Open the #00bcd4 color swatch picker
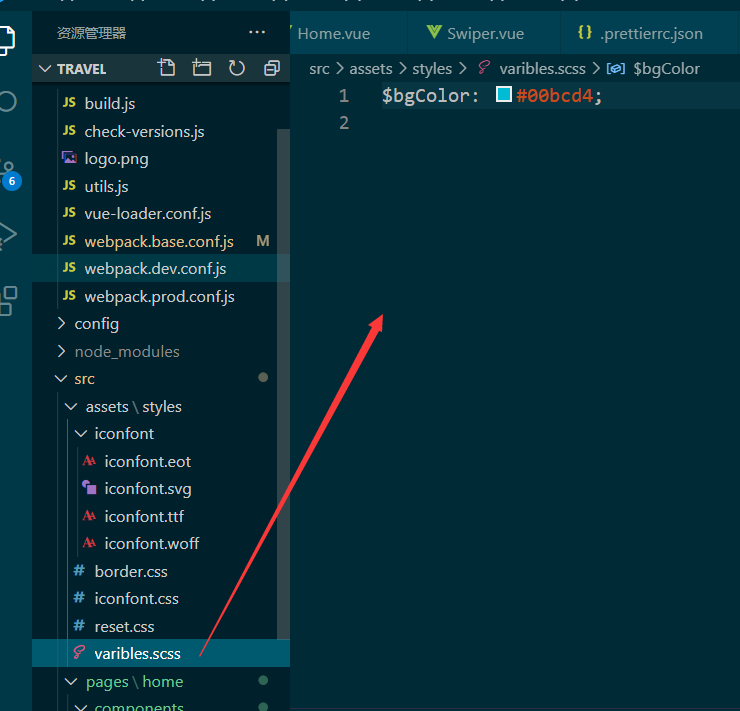The image size is (740, 711). (504, 94)
